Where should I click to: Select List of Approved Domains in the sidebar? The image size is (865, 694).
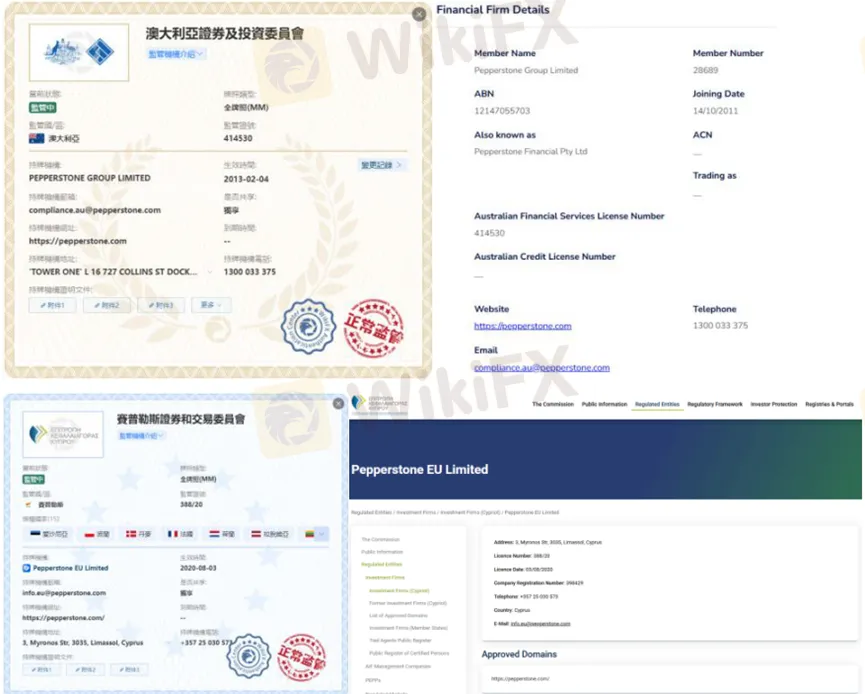[x=398, y=616]
